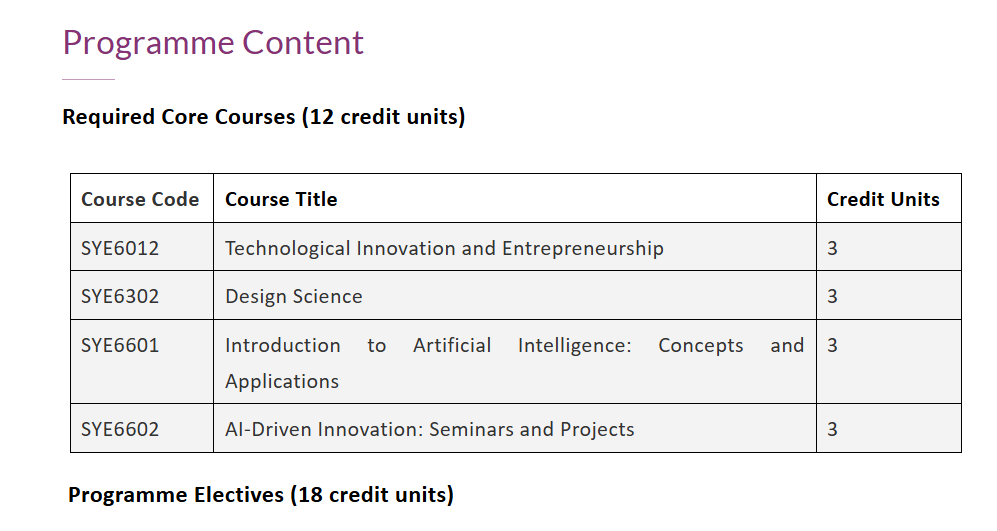
Task: Click credit units value for SYE6012
Action: coord(833,248)
